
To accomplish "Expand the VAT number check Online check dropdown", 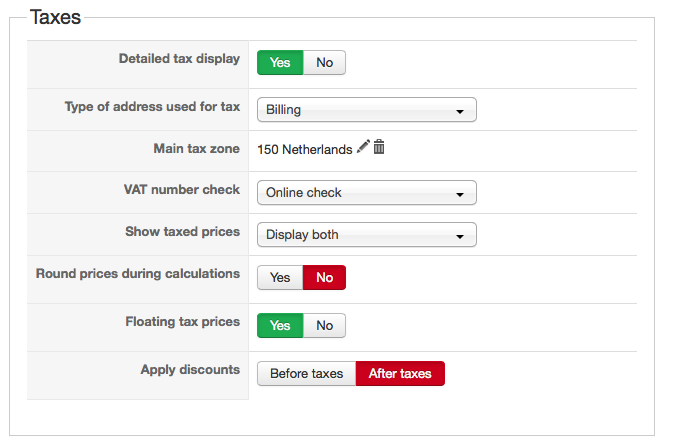I will pyautogui.click(x=366, y=192).
